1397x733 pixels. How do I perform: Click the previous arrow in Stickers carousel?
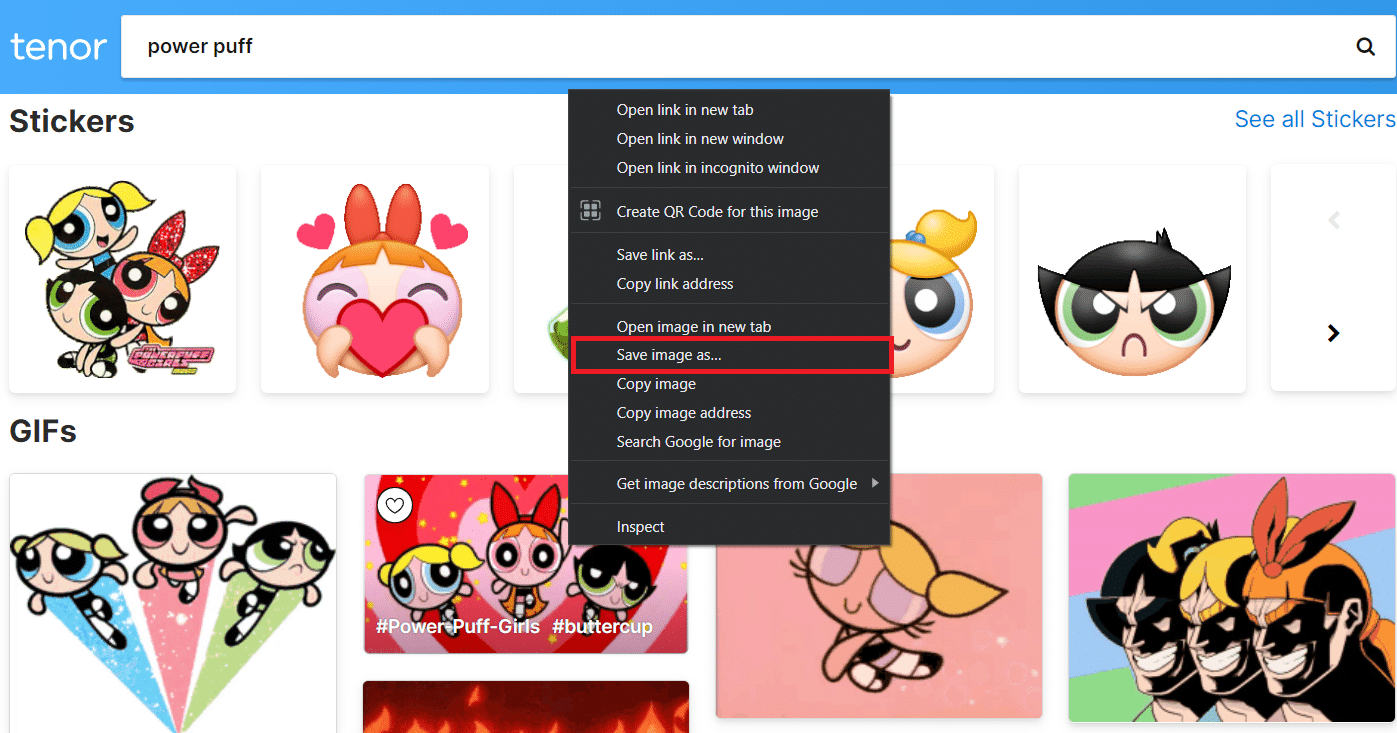click(1333, 220)
